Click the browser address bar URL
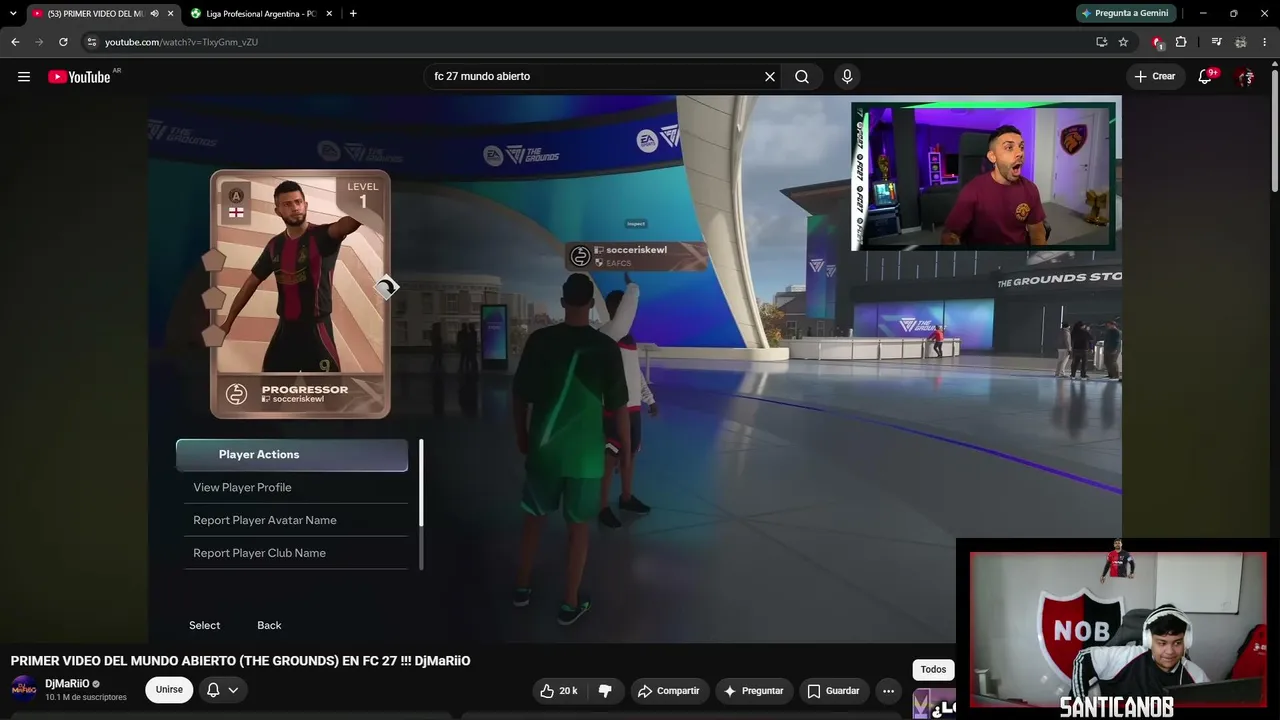 [x=181, y=42]
